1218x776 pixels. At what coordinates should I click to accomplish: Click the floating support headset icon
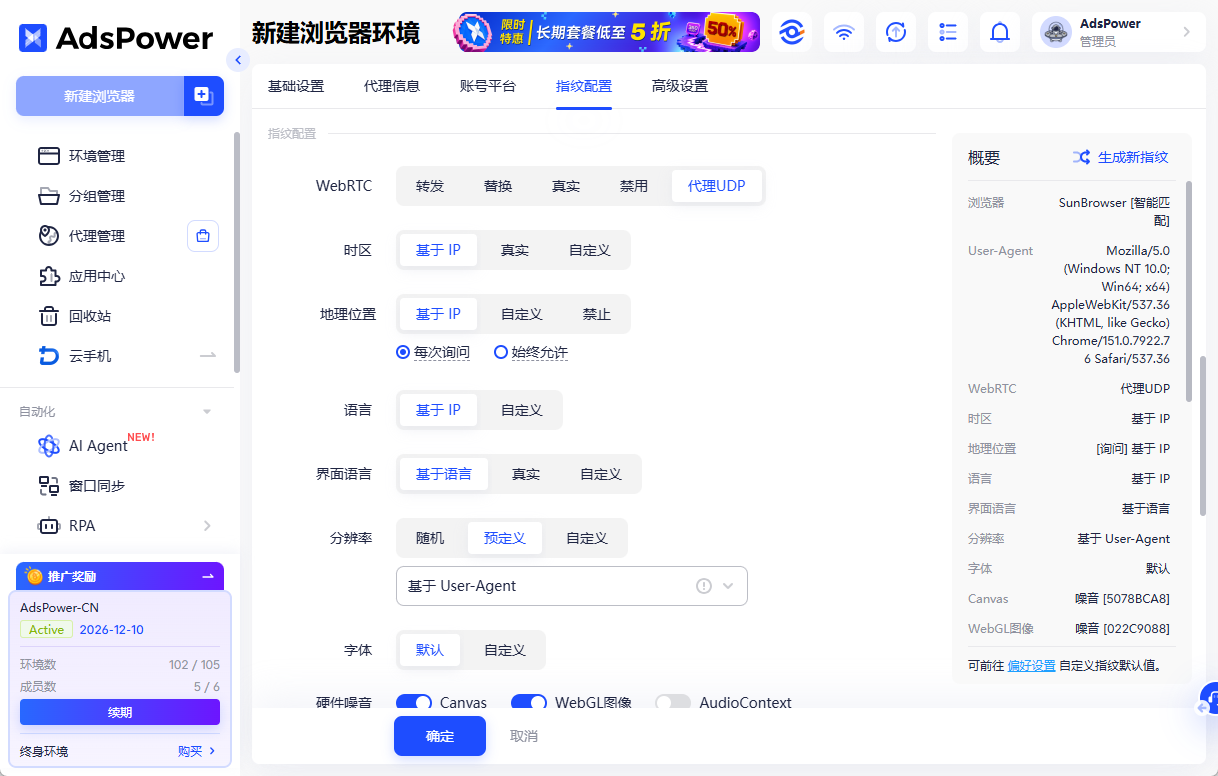click(1208, 699)
